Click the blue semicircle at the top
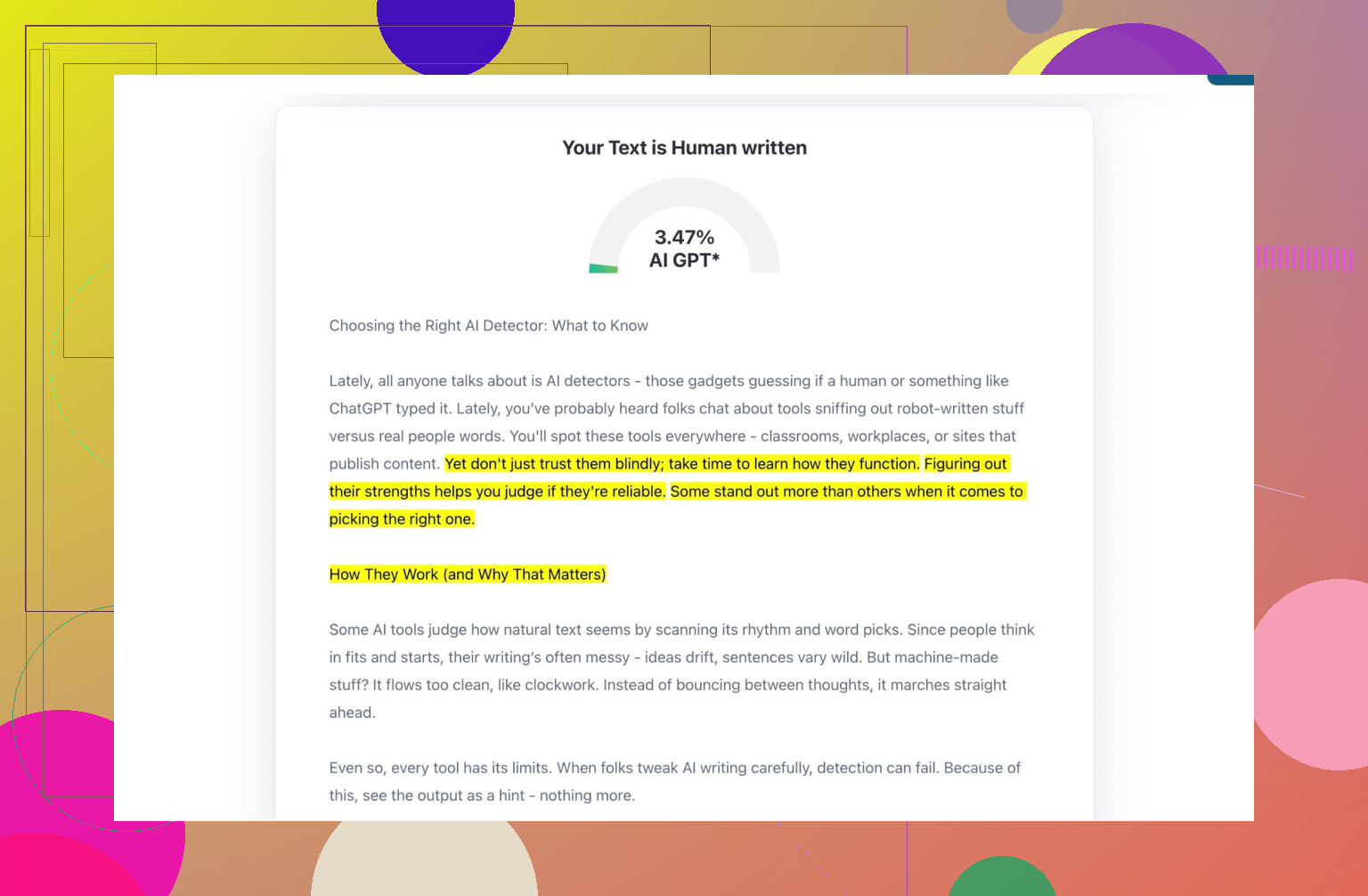The width and height of the screenshot is (1368, 896). pyautogui.click(x=445, y=36)
